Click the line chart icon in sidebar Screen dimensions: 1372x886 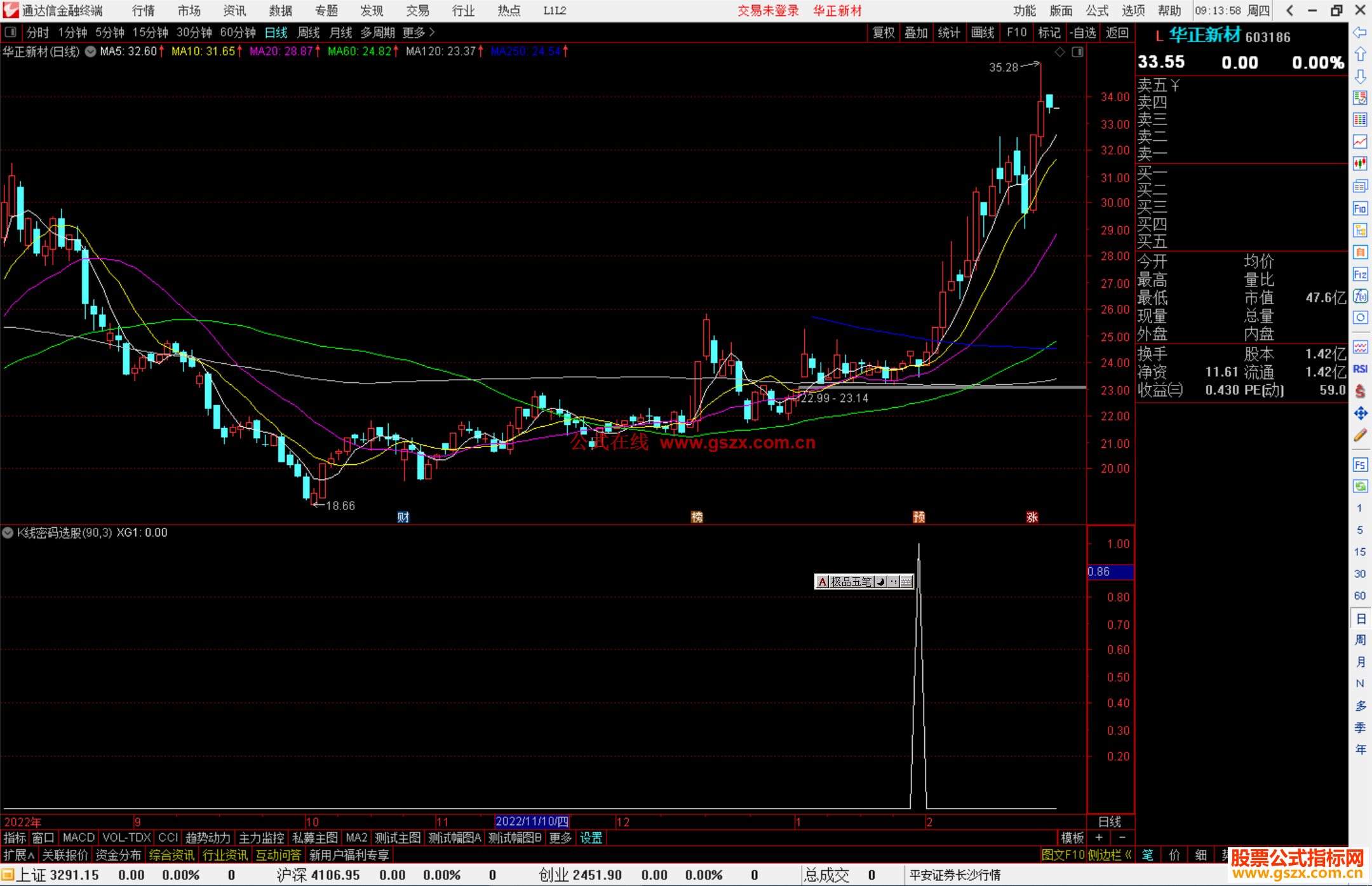[x=1359, y=142]
